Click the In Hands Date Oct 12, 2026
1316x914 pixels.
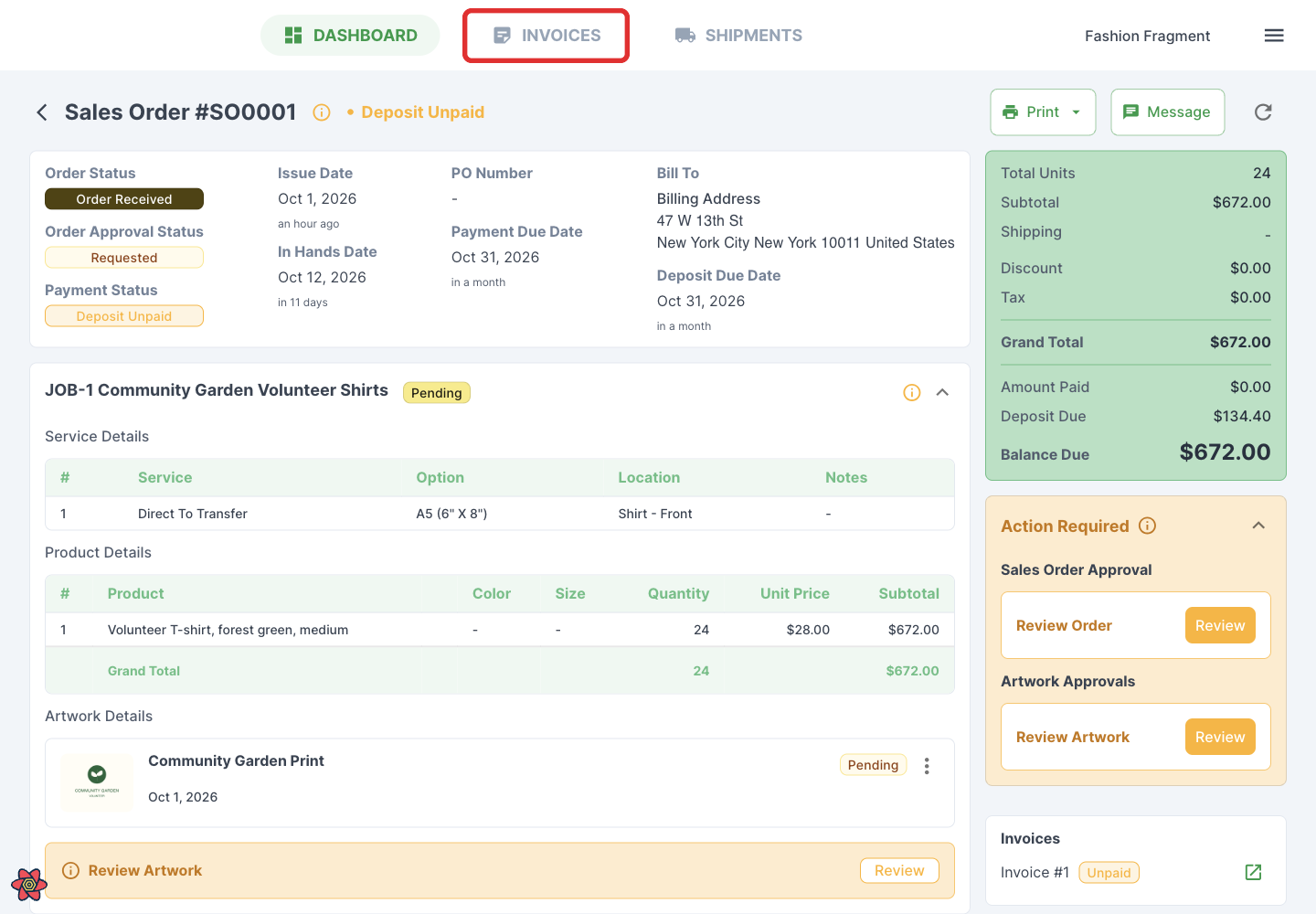pyautogui.click(x=322, y=277)
